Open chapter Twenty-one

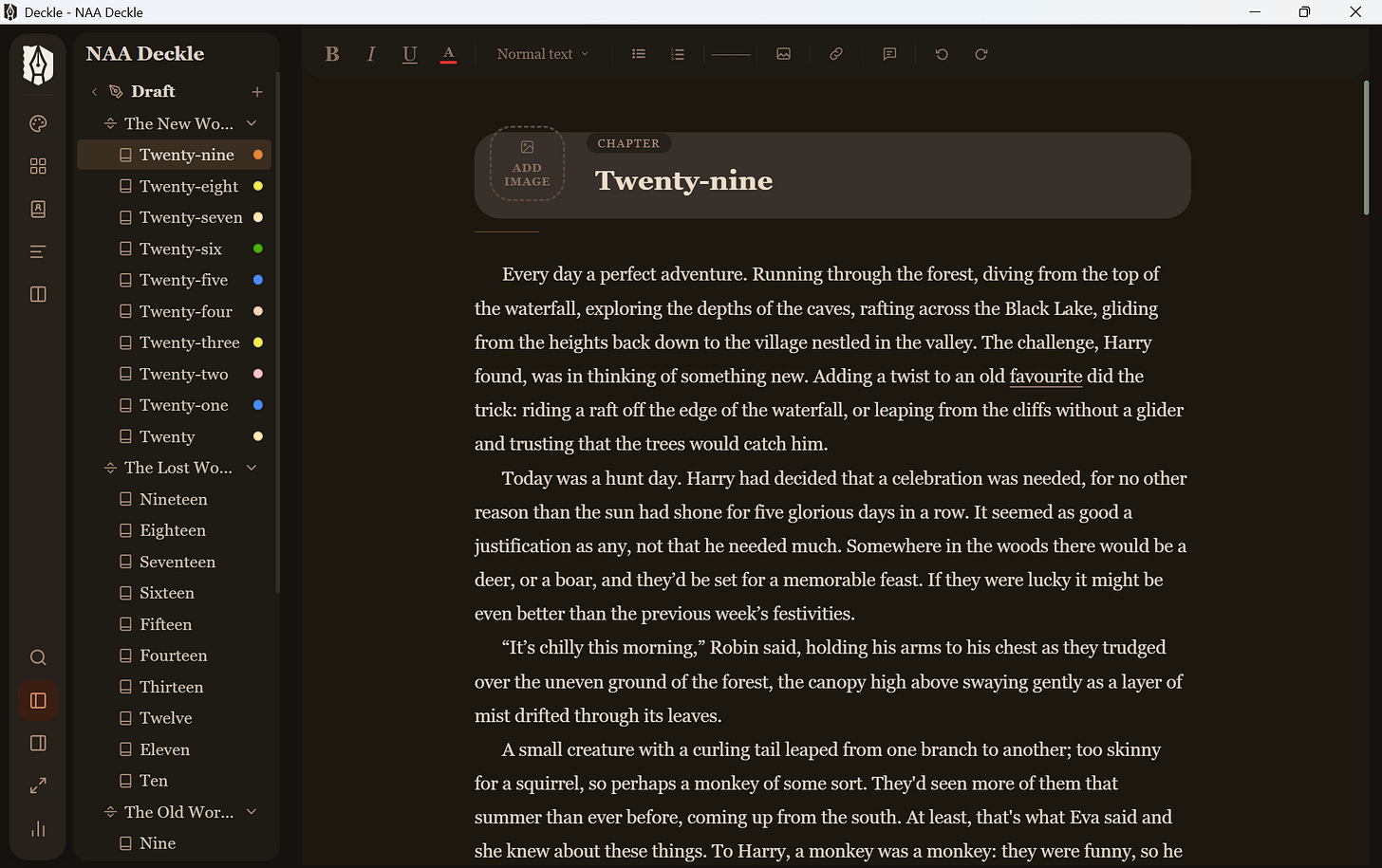pyautogui.click(x=175, y=405)
